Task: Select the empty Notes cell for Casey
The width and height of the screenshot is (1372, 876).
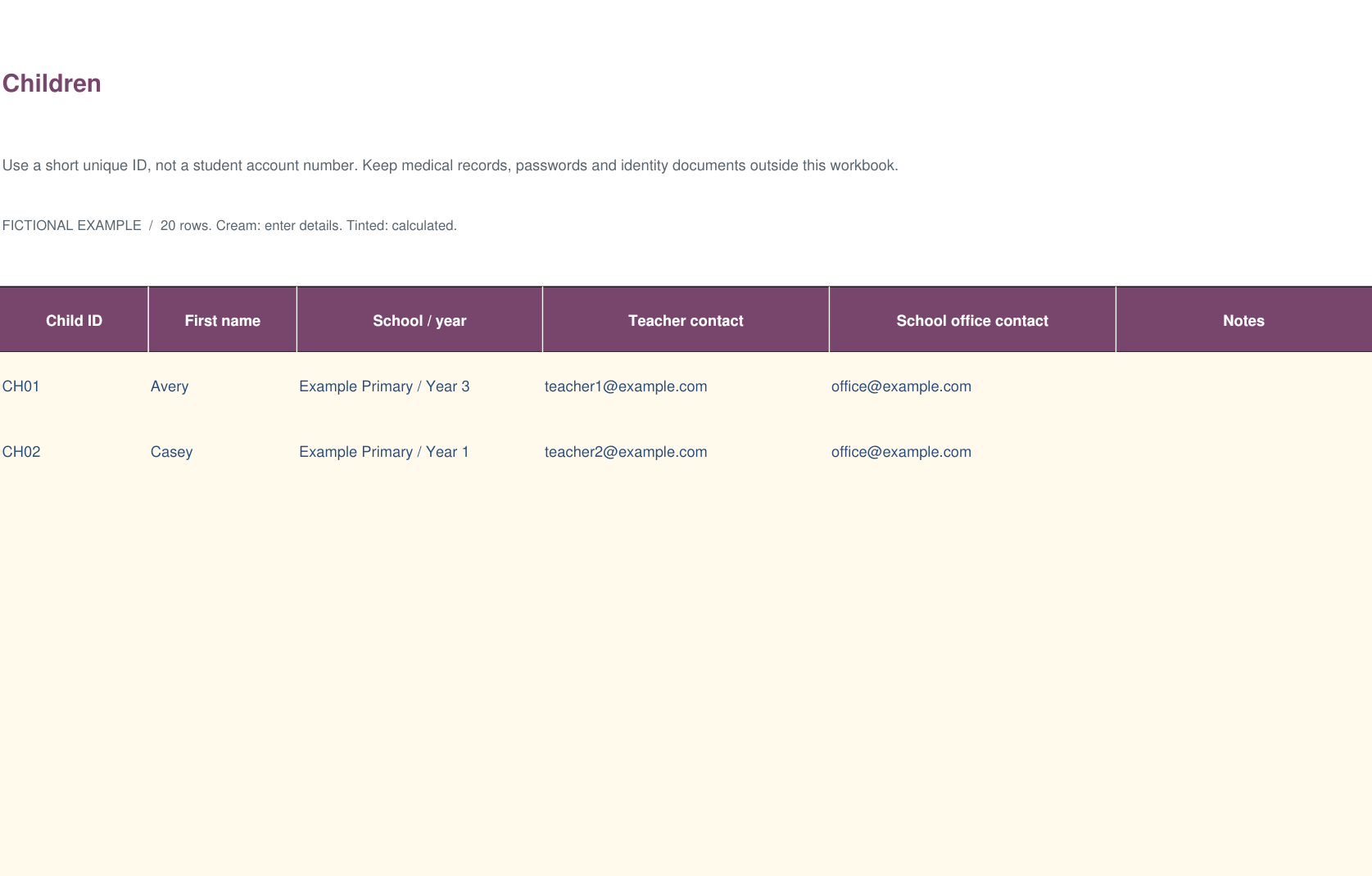Action: tap(1243, 451)
